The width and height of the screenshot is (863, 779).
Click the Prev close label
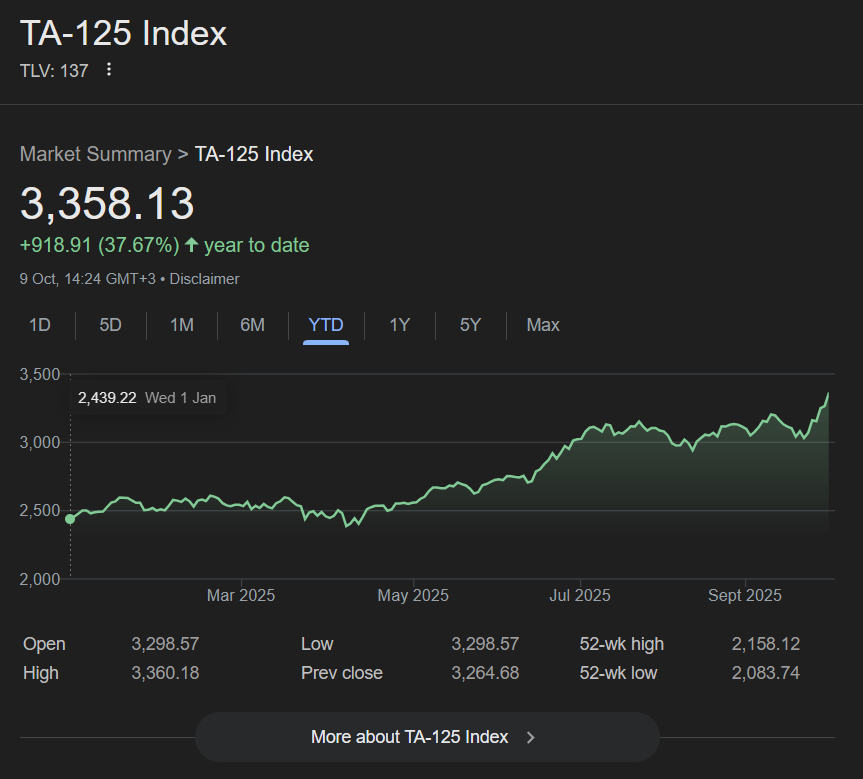[342, 673]
